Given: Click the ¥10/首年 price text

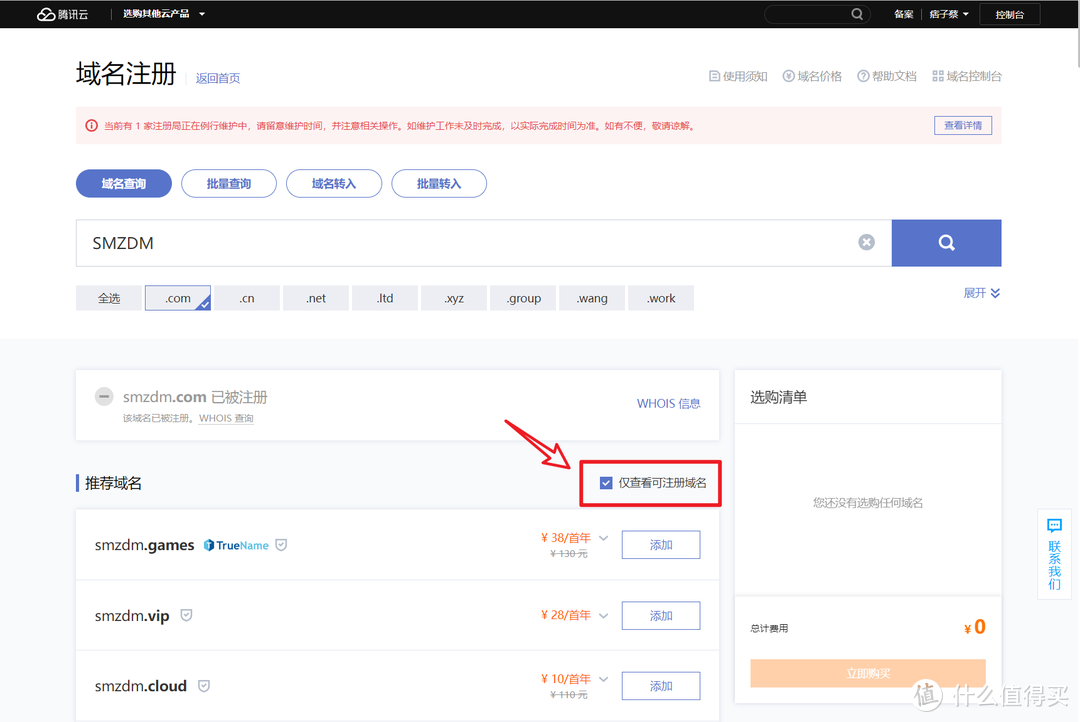Looking at the screenshot, I should [x=565, y=679].
